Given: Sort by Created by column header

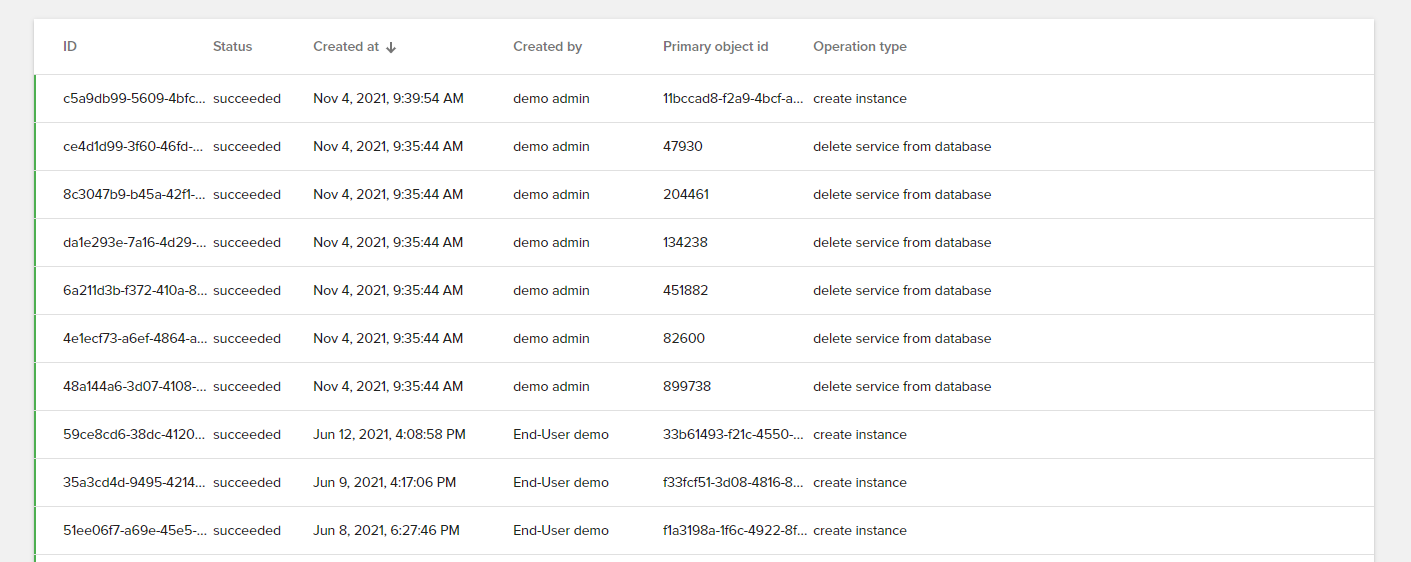Looking at the screenshot, I should (x=547, y=47).
